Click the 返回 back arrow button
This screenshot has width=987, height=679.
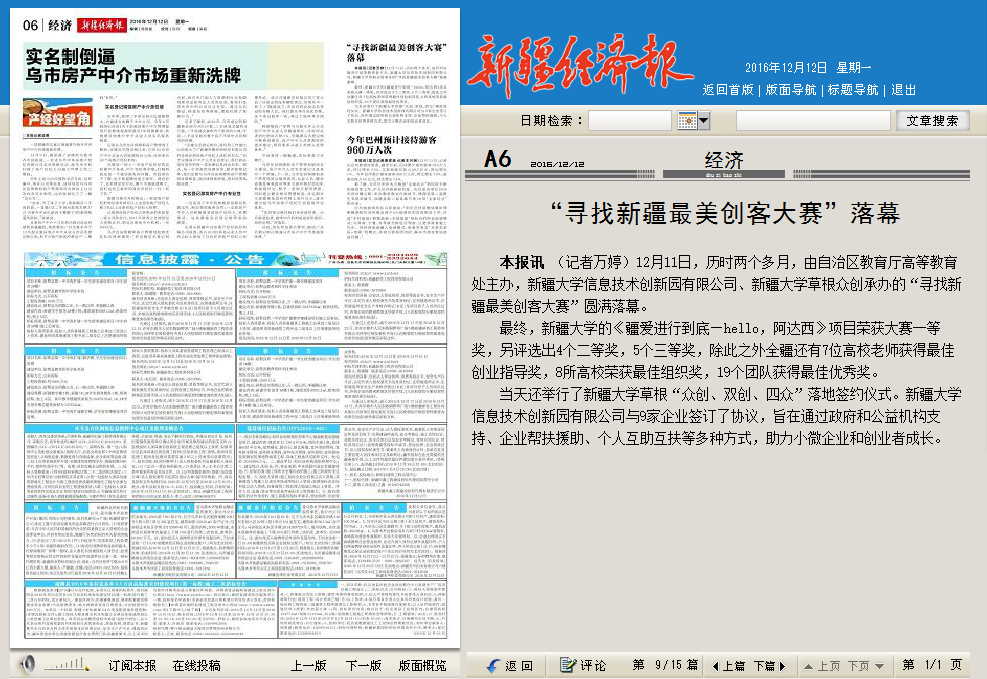tap(510, 665)
